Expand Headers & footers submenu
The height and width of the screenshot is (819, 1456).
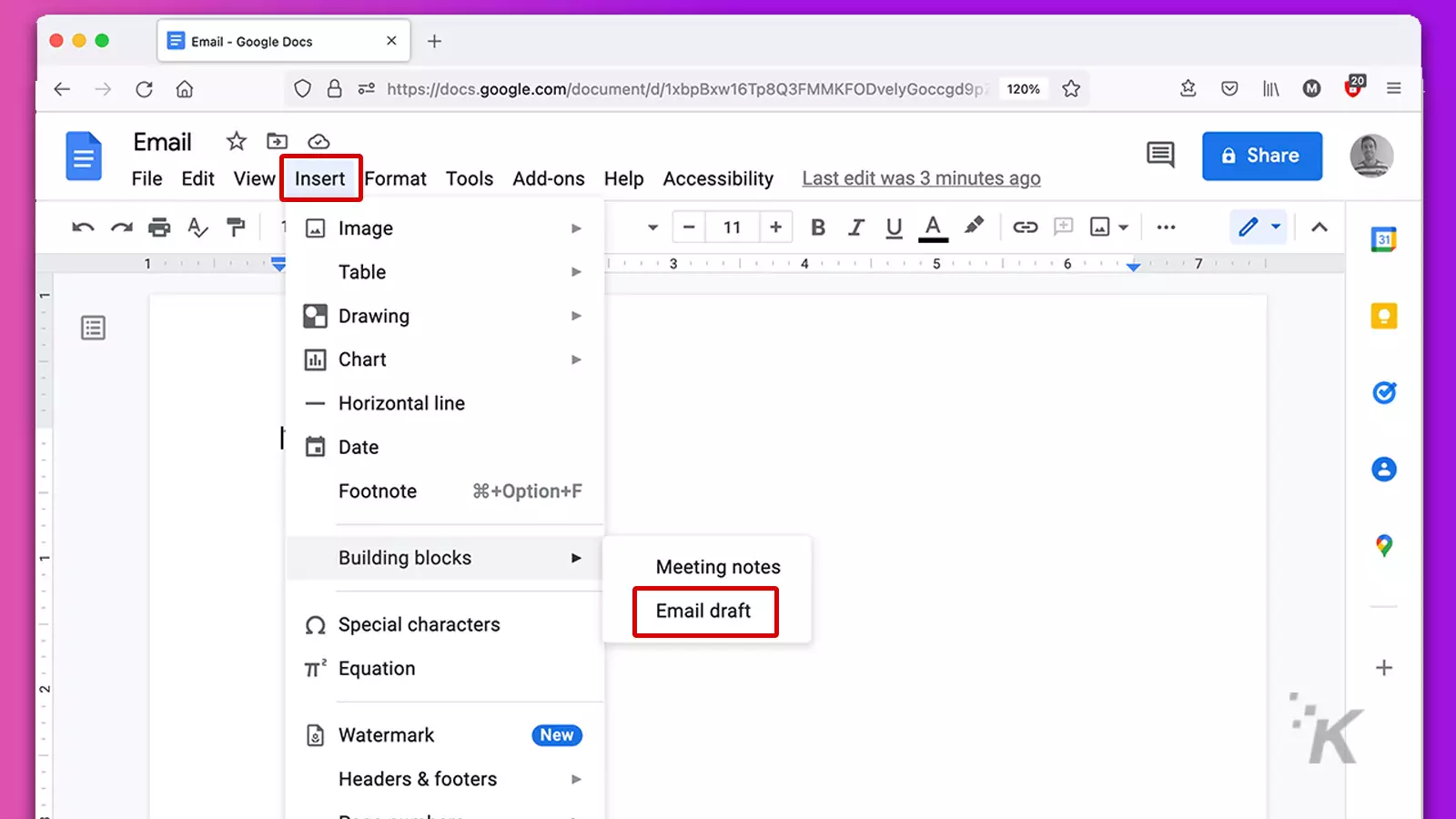point(444,779)
